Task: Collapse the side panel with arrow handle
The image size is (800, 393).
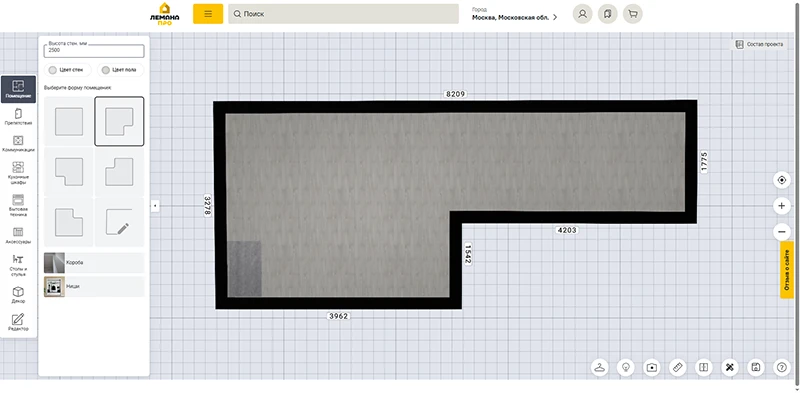Action: point(155,206)
